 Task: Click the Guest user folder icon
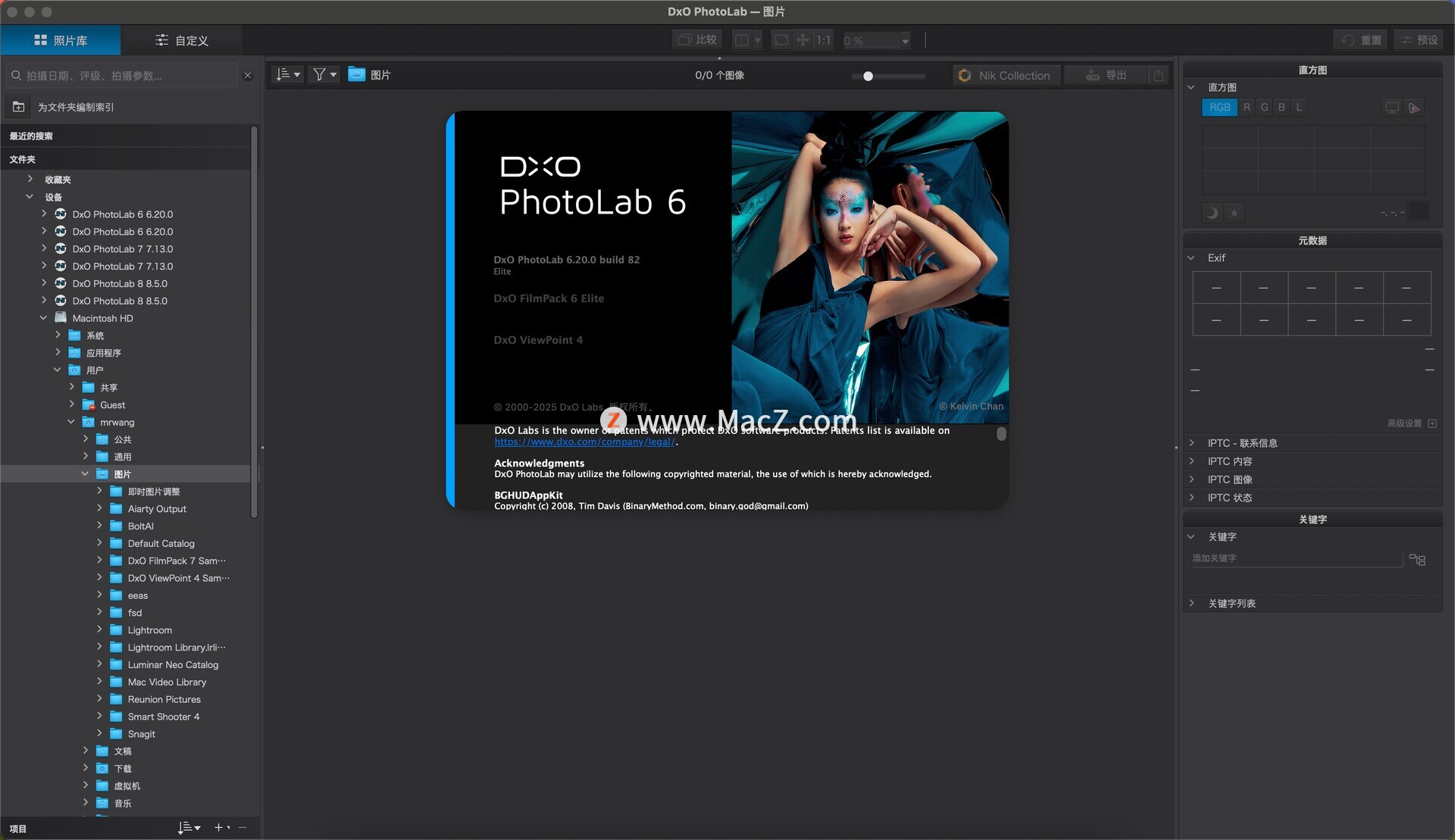pyautogui.click(x=89, y=404)
